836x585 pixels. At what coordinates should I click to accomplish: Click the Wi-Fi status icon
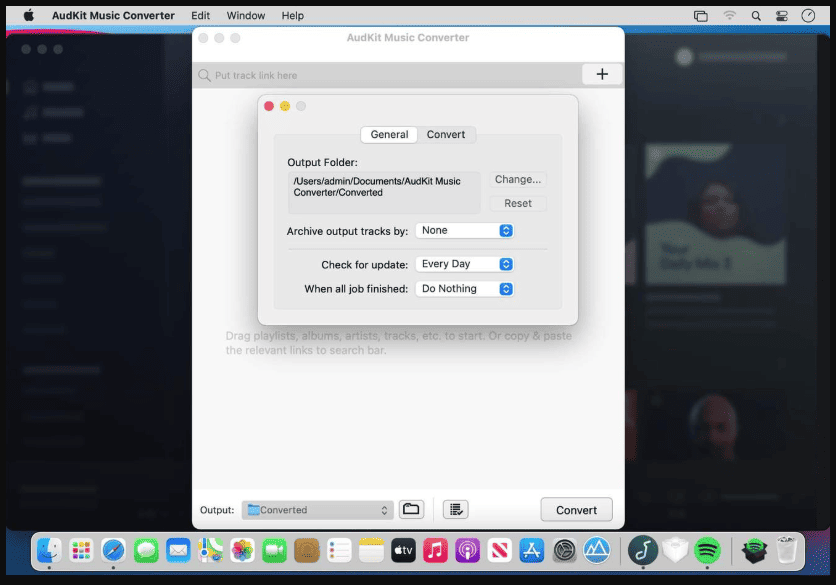[729, 15]
